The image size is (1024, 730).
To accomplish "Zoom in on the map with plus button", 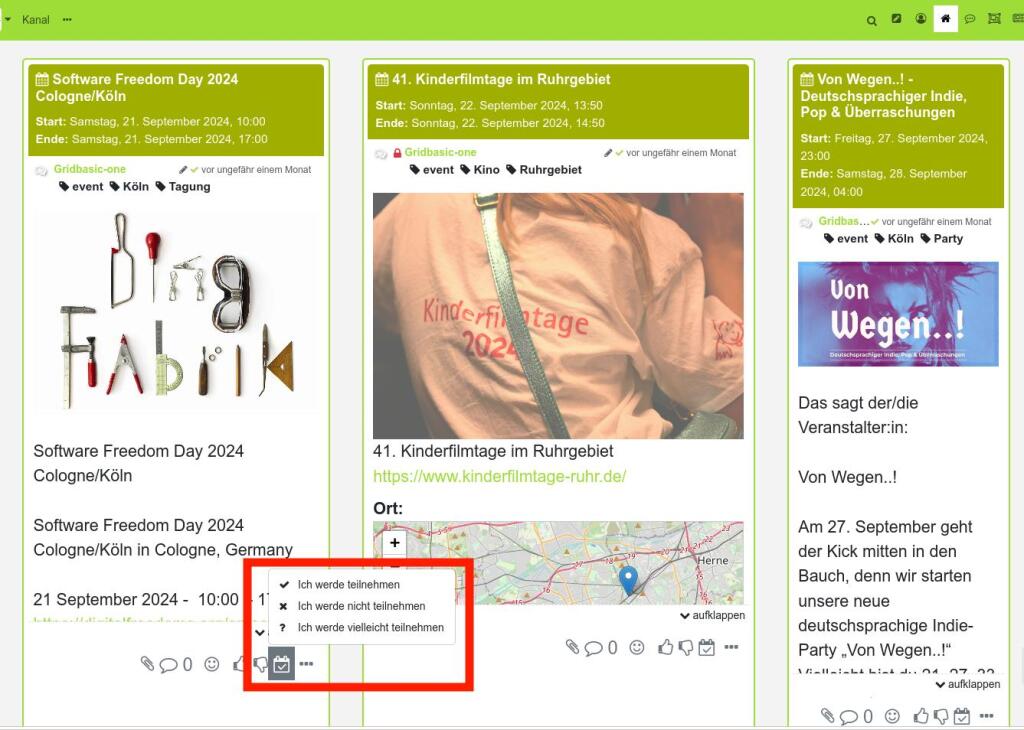I will [395, 543].
